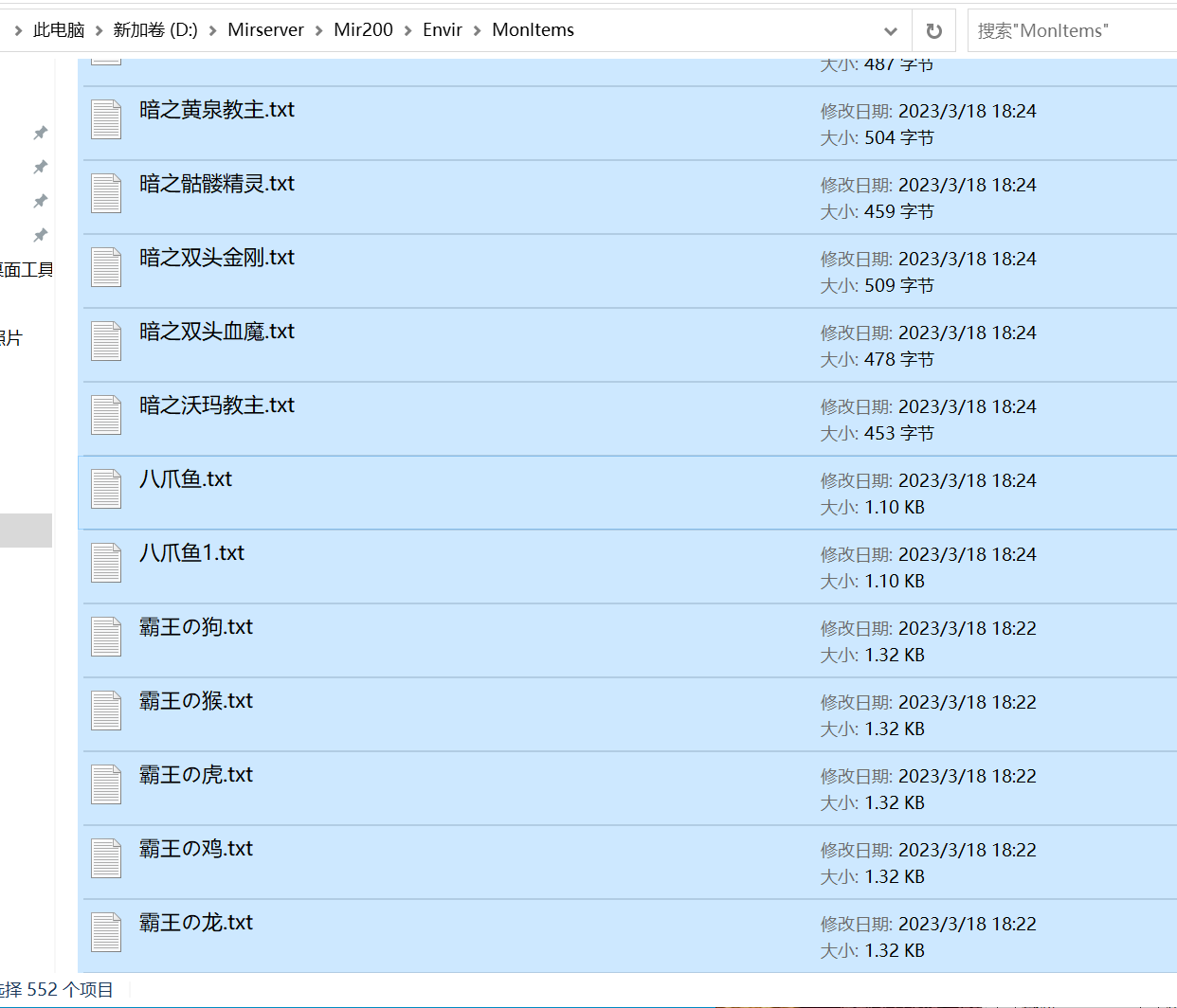This screenshot has width=1177, height=1008.
Task: Pick the icon next to 霸王の龙.txt
Action: [x=106, y=932]
